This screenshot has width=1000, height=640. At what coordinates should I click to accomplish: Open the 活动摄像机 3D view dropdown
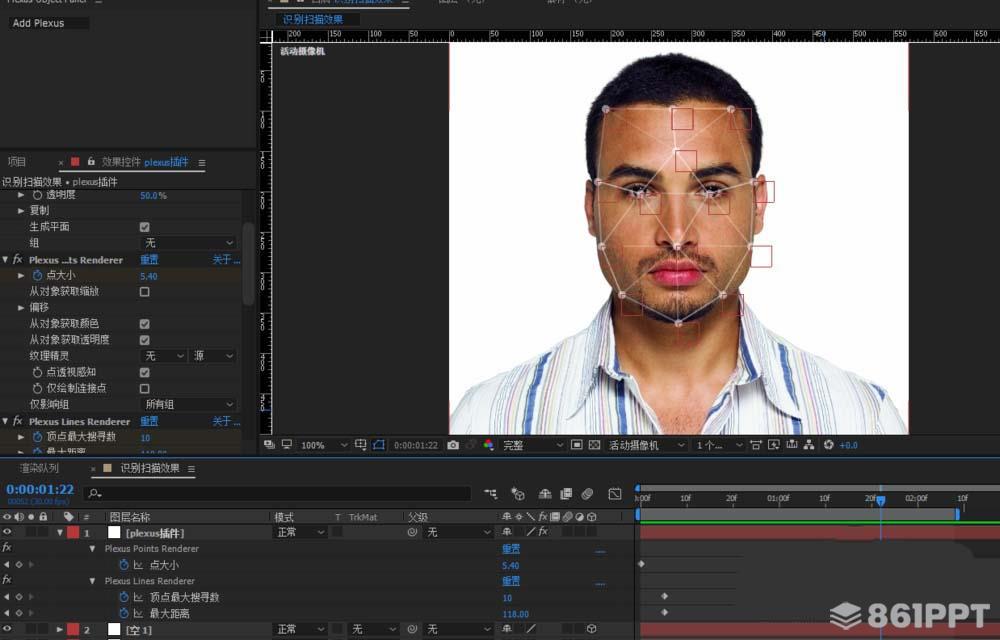(645, 445)
